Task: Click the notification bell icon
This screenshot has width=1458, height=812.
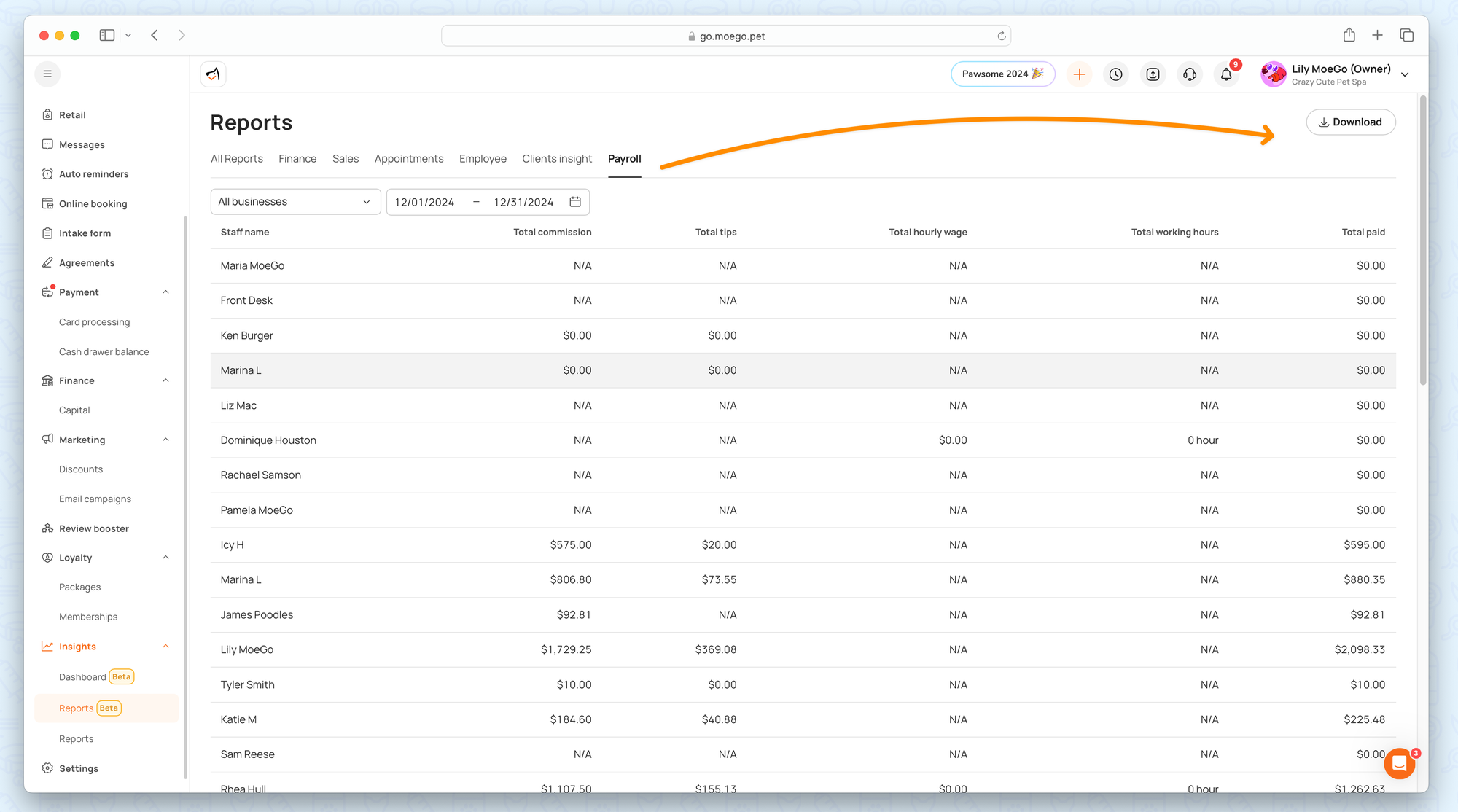Action: click(x=1226, y=74)
